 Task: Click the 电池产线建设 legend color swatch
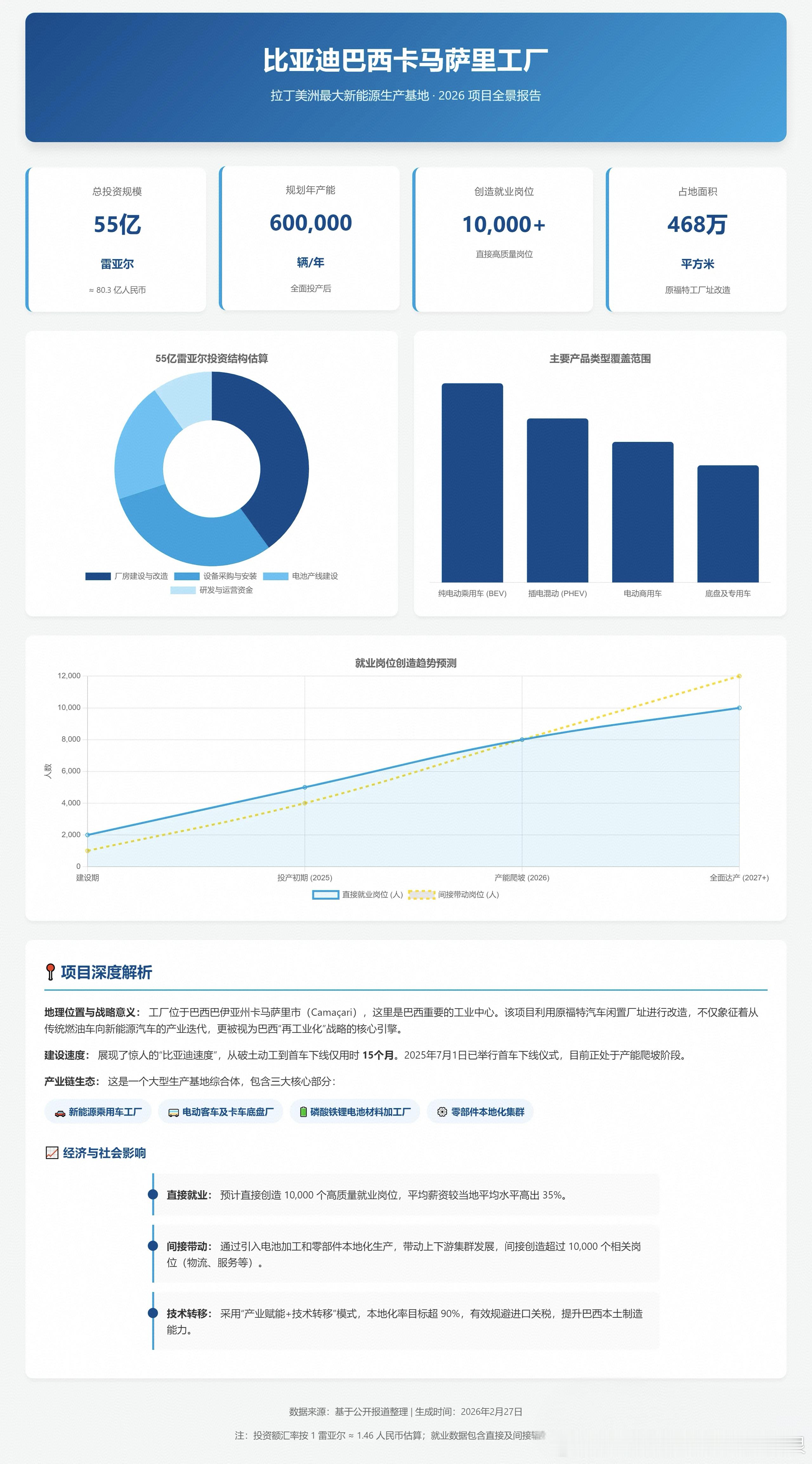pos(276,576)
